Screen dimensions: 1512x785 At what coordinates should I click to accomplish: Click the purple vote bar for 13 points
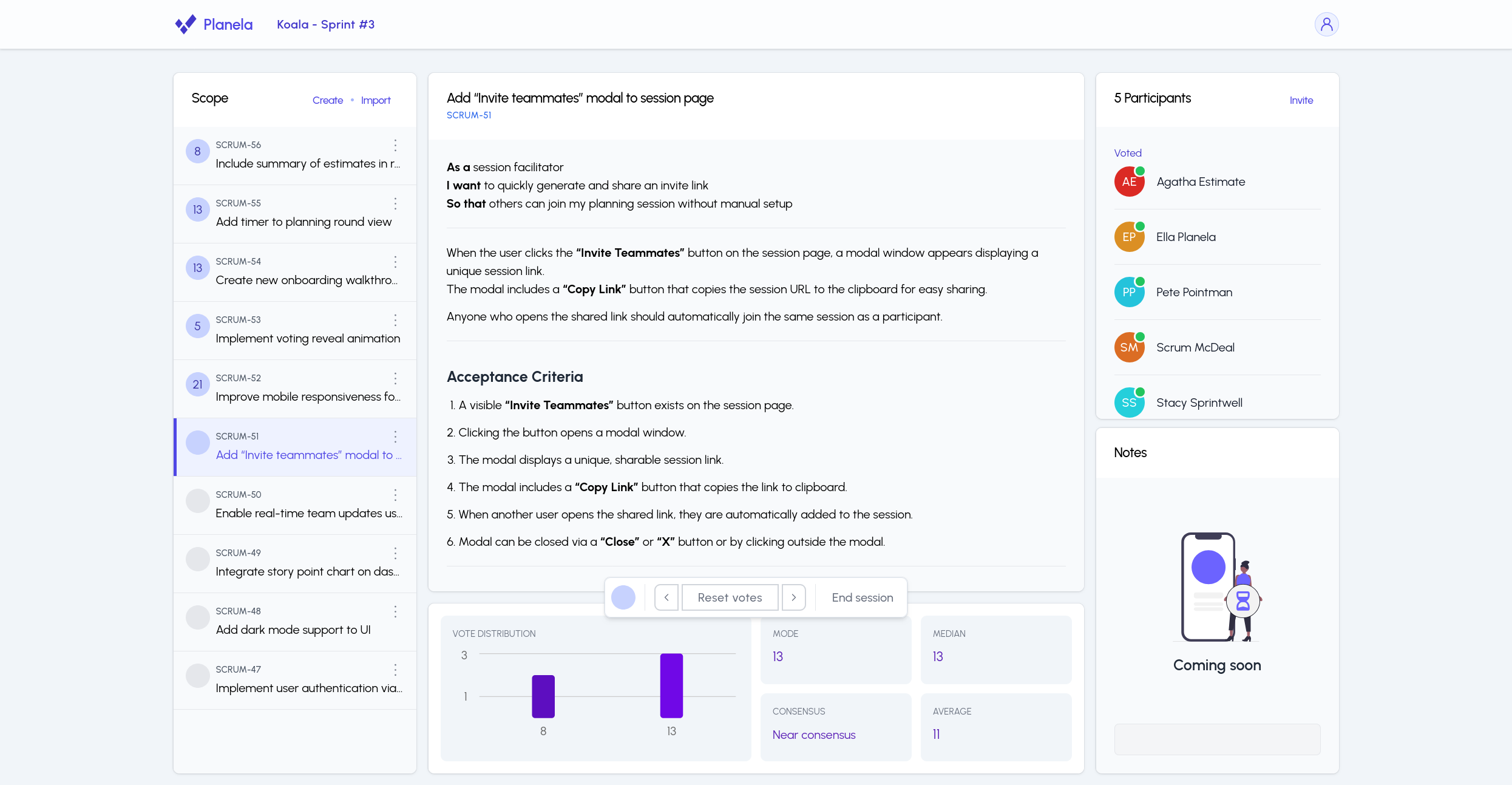pyautogui.click(x=671, y=686)
